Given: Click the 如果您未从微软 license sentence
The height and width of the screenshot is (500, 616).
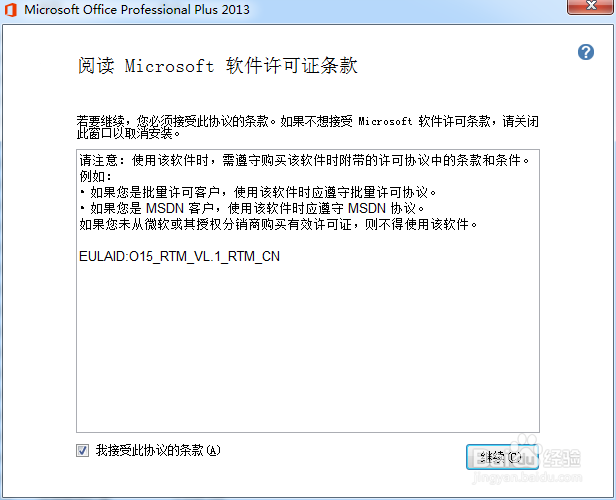Looking at the screenshot, I should tap(279, 224).
